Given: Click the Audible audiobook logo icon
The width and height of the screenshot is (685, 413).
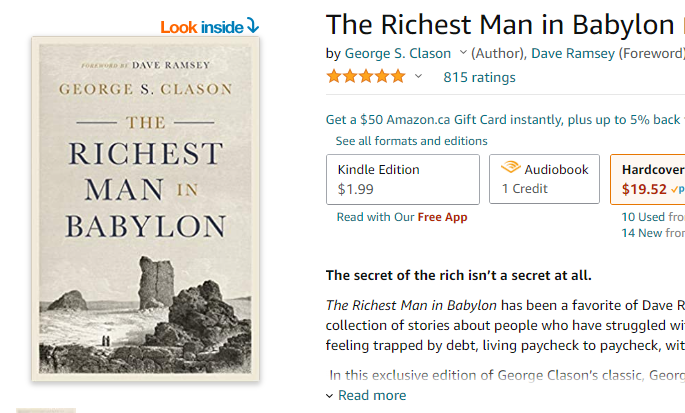Looking at the screenshot, I should (x=510, y=167).
